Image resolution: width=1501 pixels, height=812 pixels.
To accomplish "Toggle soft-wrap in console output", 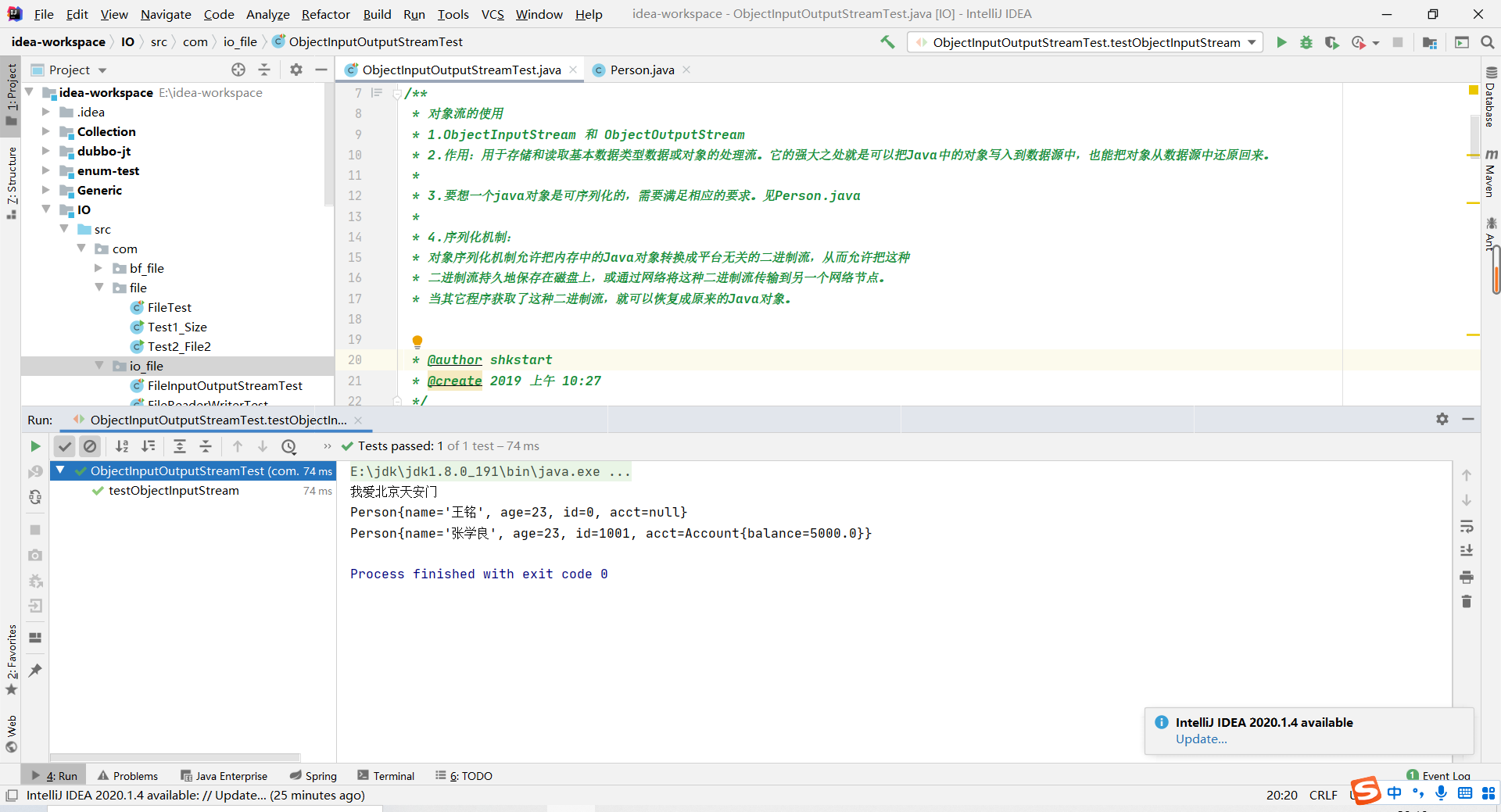I will pos(1467,526).
